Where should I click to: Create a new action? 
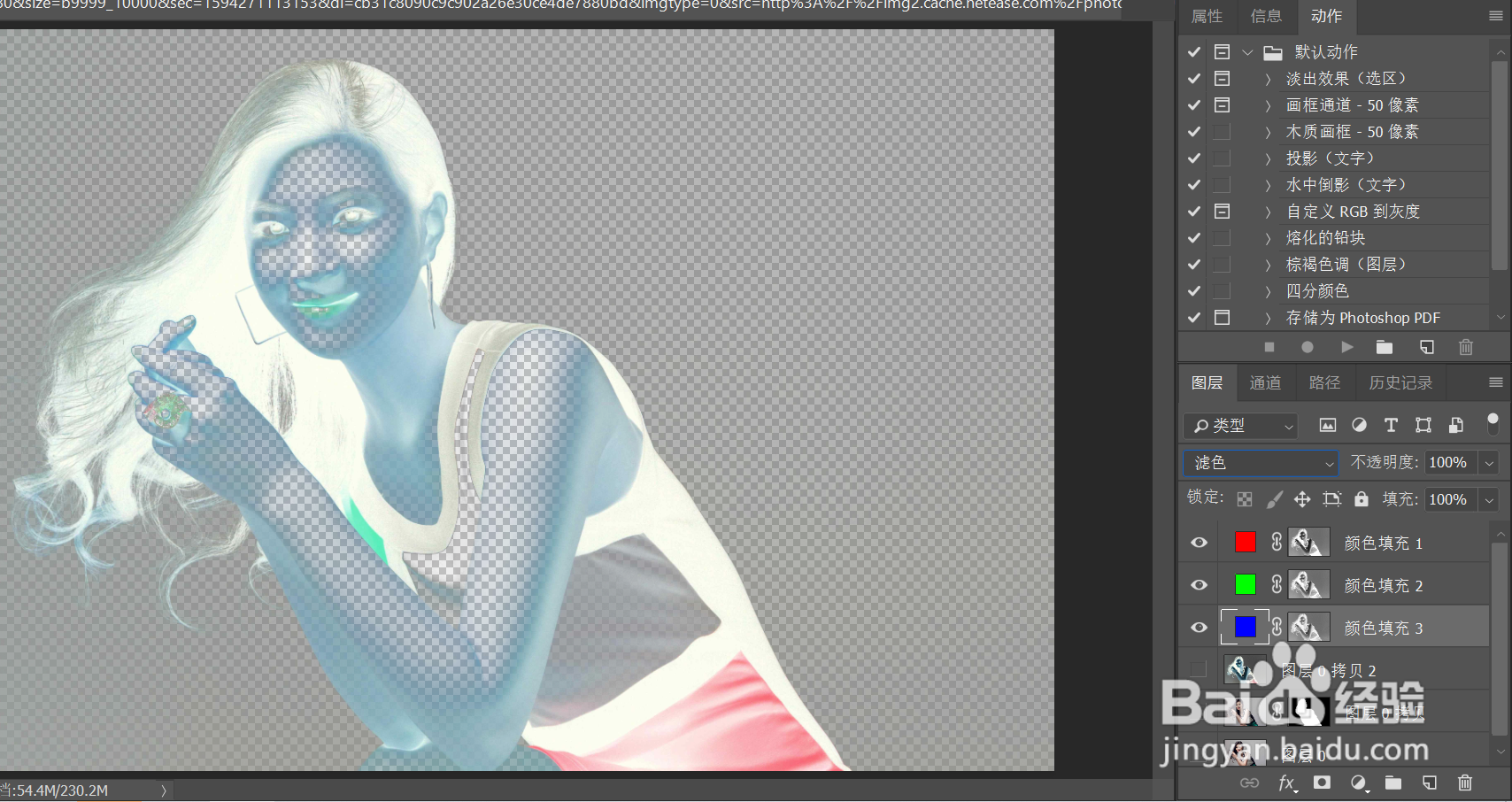pyautogui.click(x=1427, y=347)
